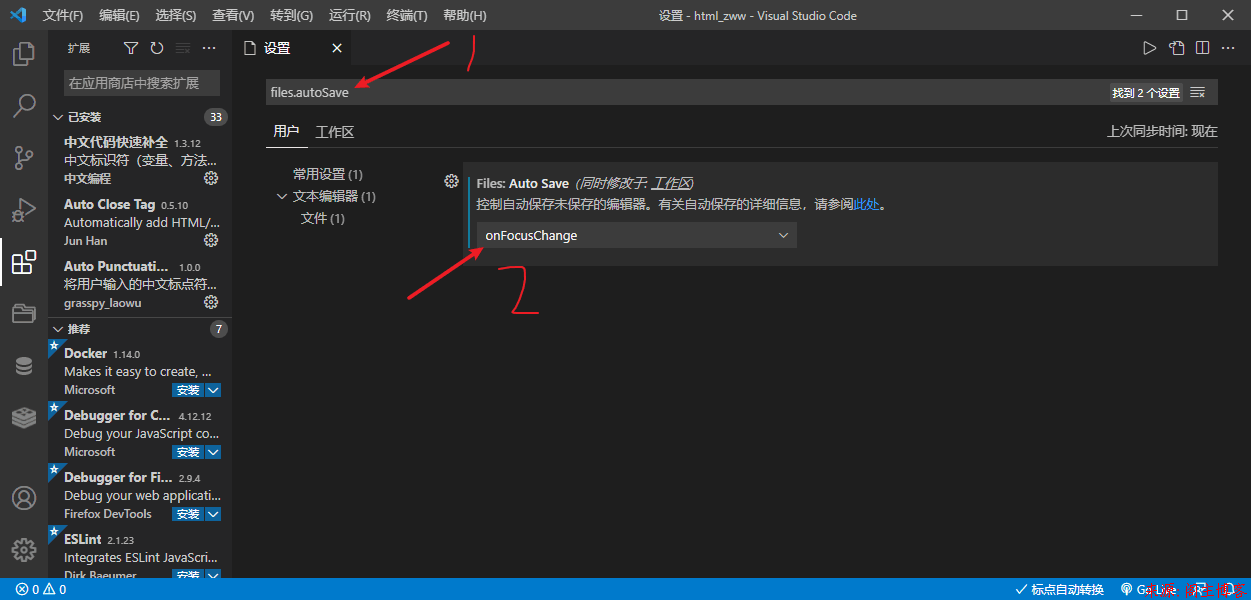Open the 编辑(E) menu
The image size is (1251, 600).
point(120,15)
